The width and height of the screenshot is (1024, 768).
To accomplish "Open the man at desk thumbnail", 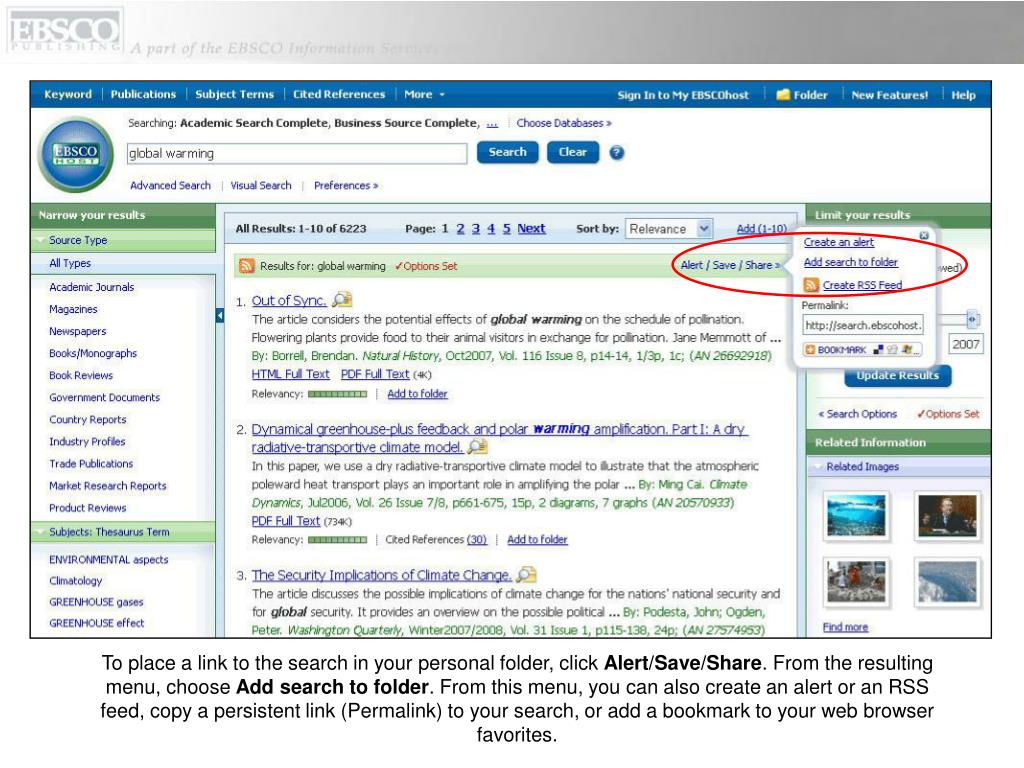I will 947,515.
